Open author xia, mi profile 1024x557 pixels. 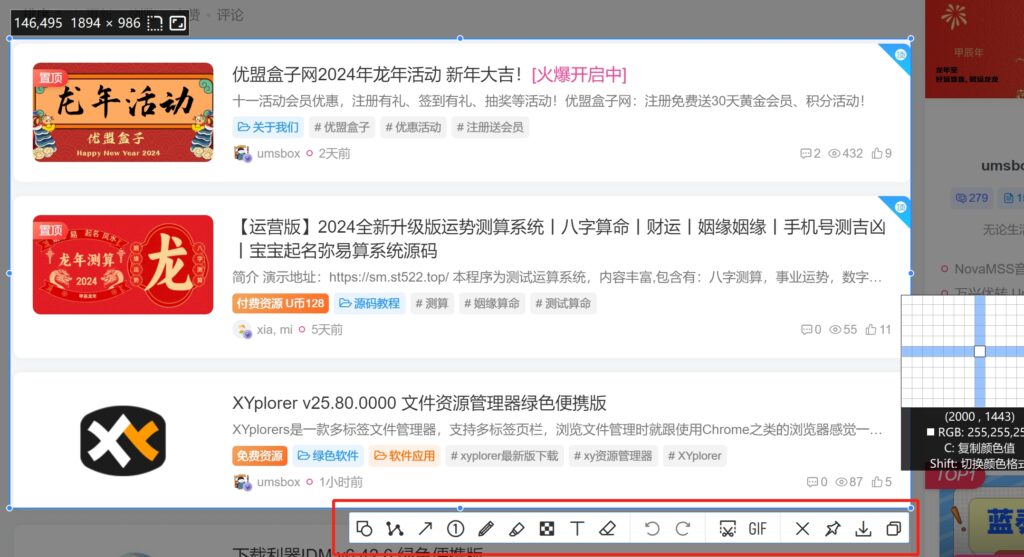[x=274, y=330]
